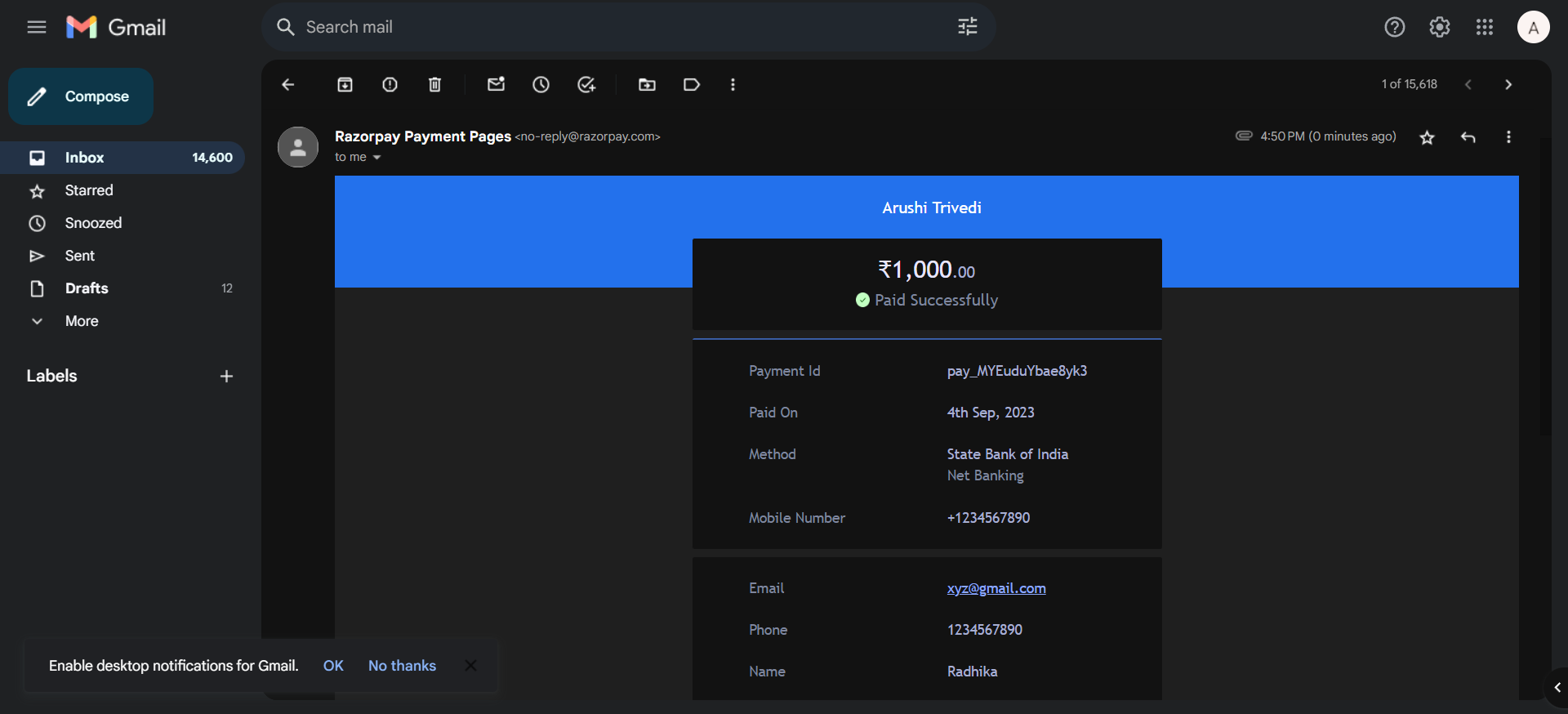This screenshot has width=1568, height=714.
Task: Open the Snoozed folder
Action: click(122, 223)
